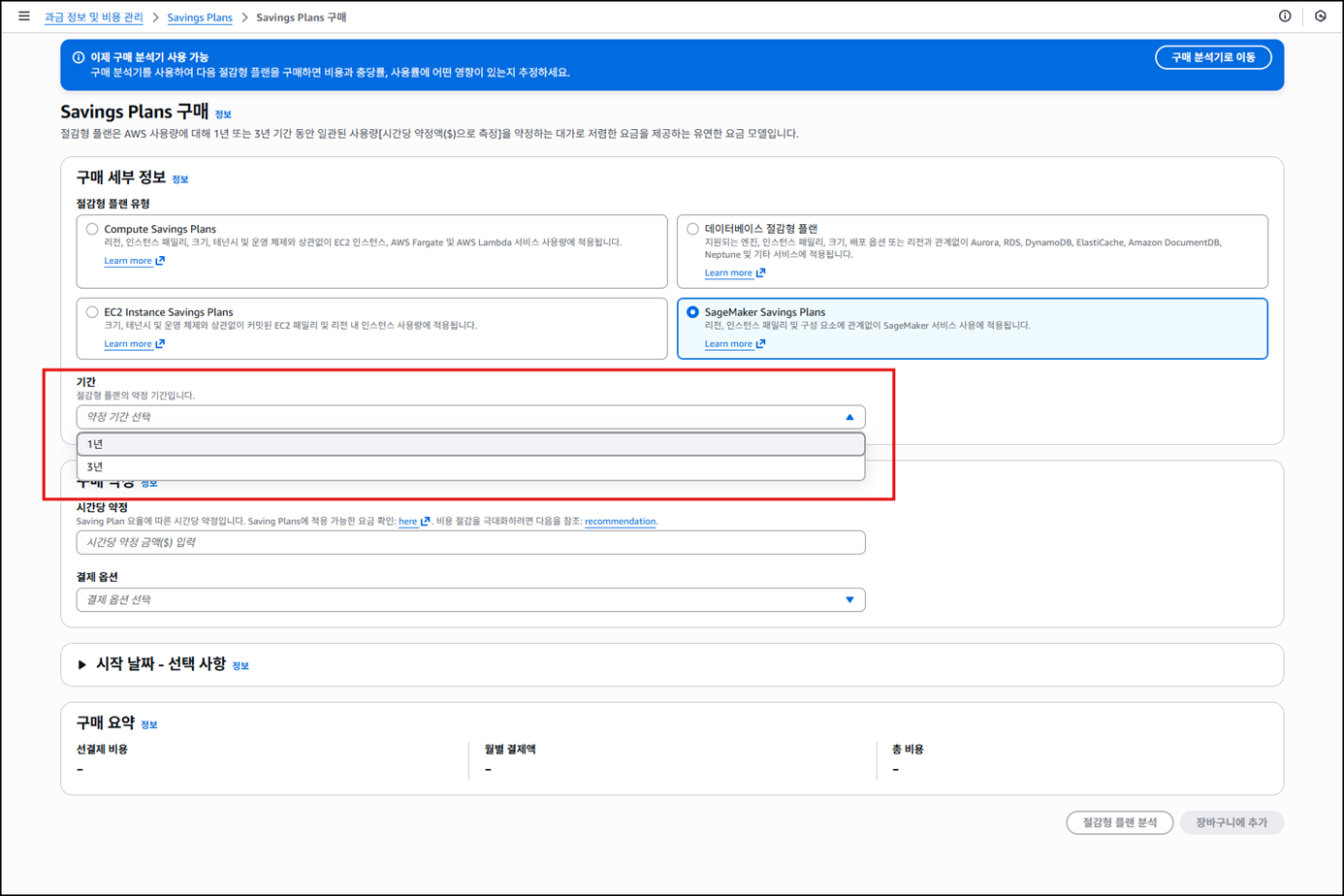1344x896 pixels.
Task: Choose 1년 from the term list
Action: [470, 444]
